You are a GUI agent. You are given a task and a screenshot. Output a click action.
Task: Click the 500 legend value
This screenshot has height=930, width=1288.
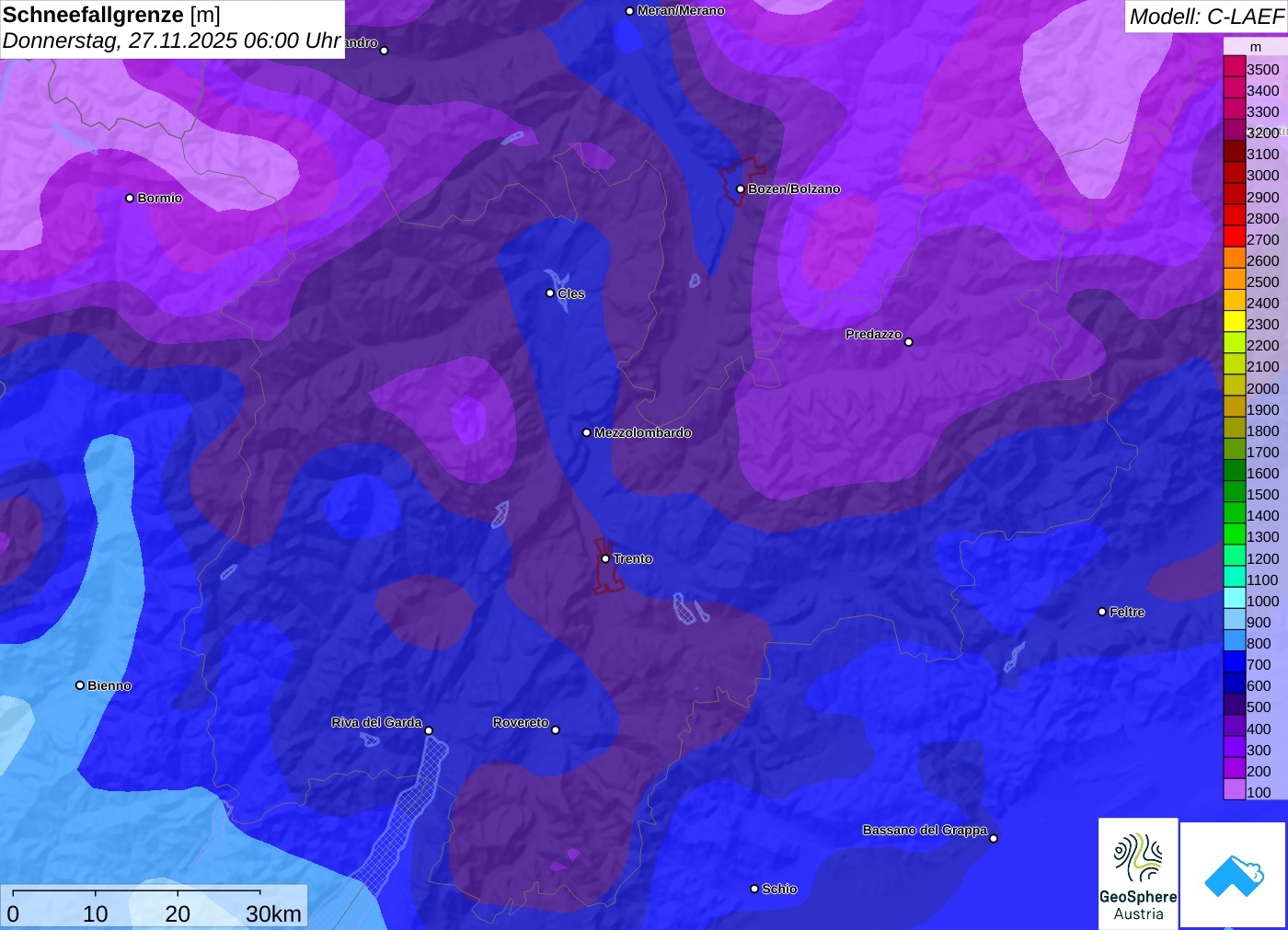1259,707
